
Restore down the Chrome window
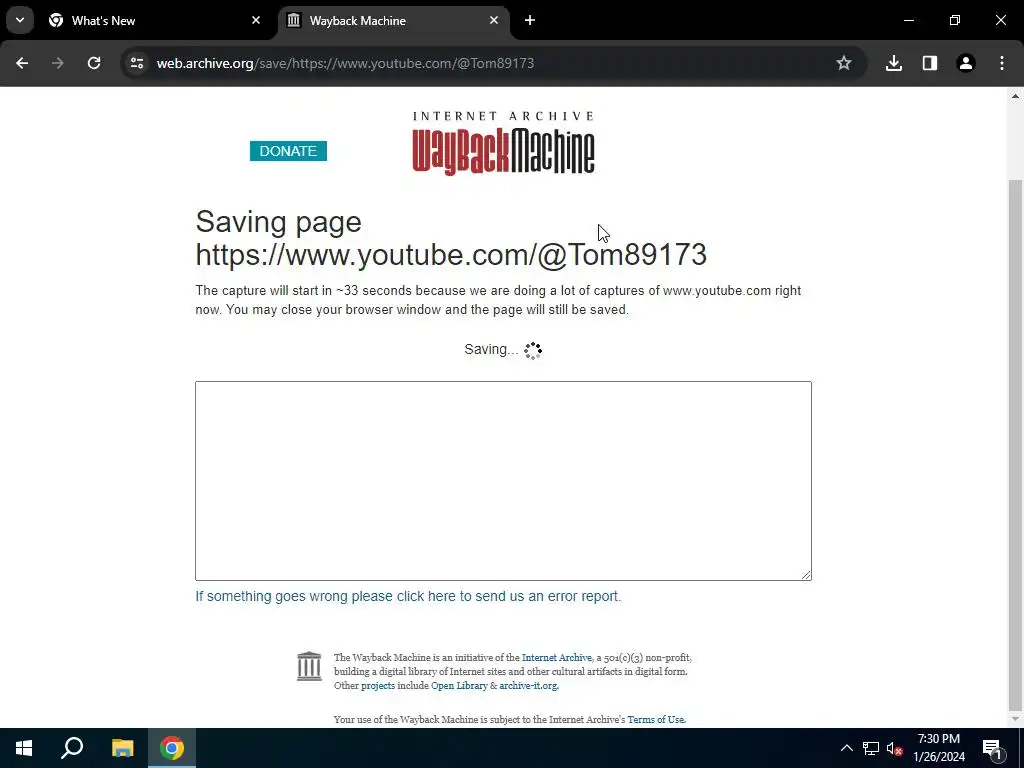click(955, 20)
